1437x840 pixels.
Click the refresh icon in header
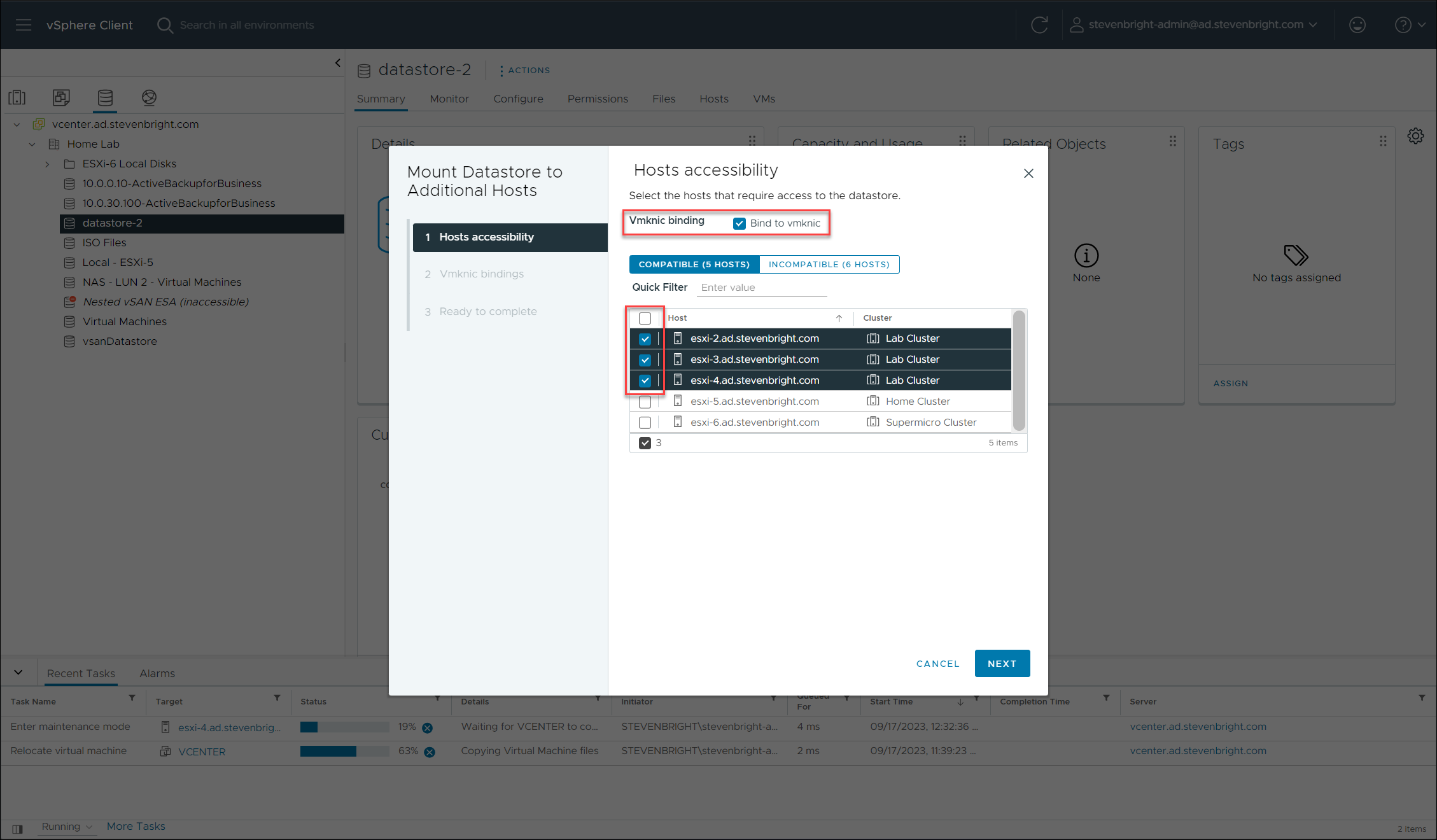coord(1039,25)
